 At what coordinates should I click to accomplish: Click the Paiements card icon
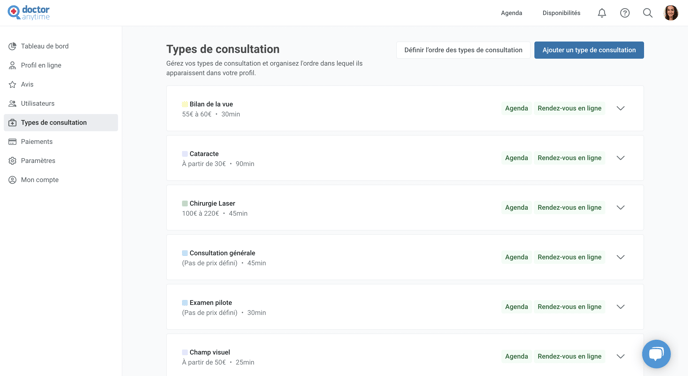click(x=12, y=142)
